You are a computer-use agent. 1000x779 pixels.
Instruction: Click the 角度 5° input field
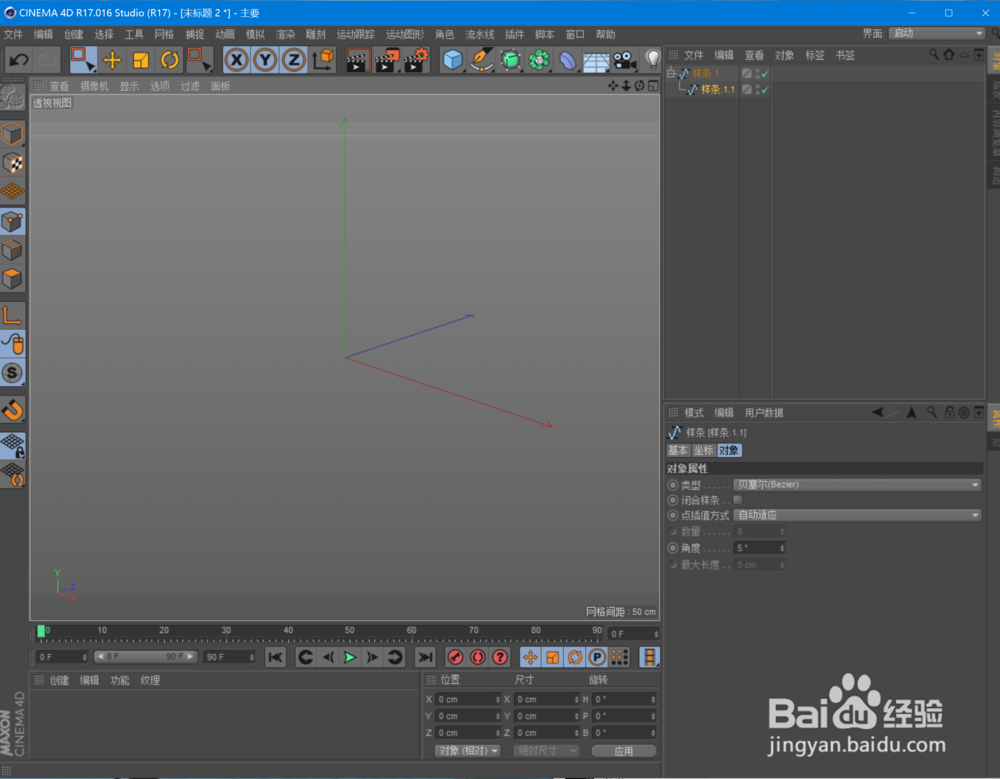pos(759,548)
